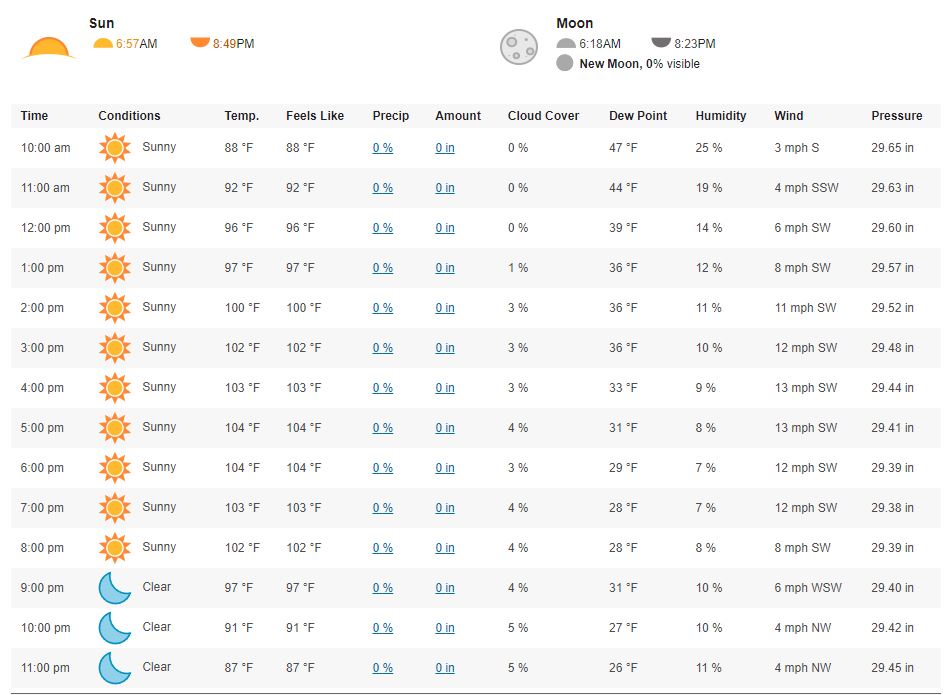Click the moonset icon beside 8:23PM

[661, 42]
